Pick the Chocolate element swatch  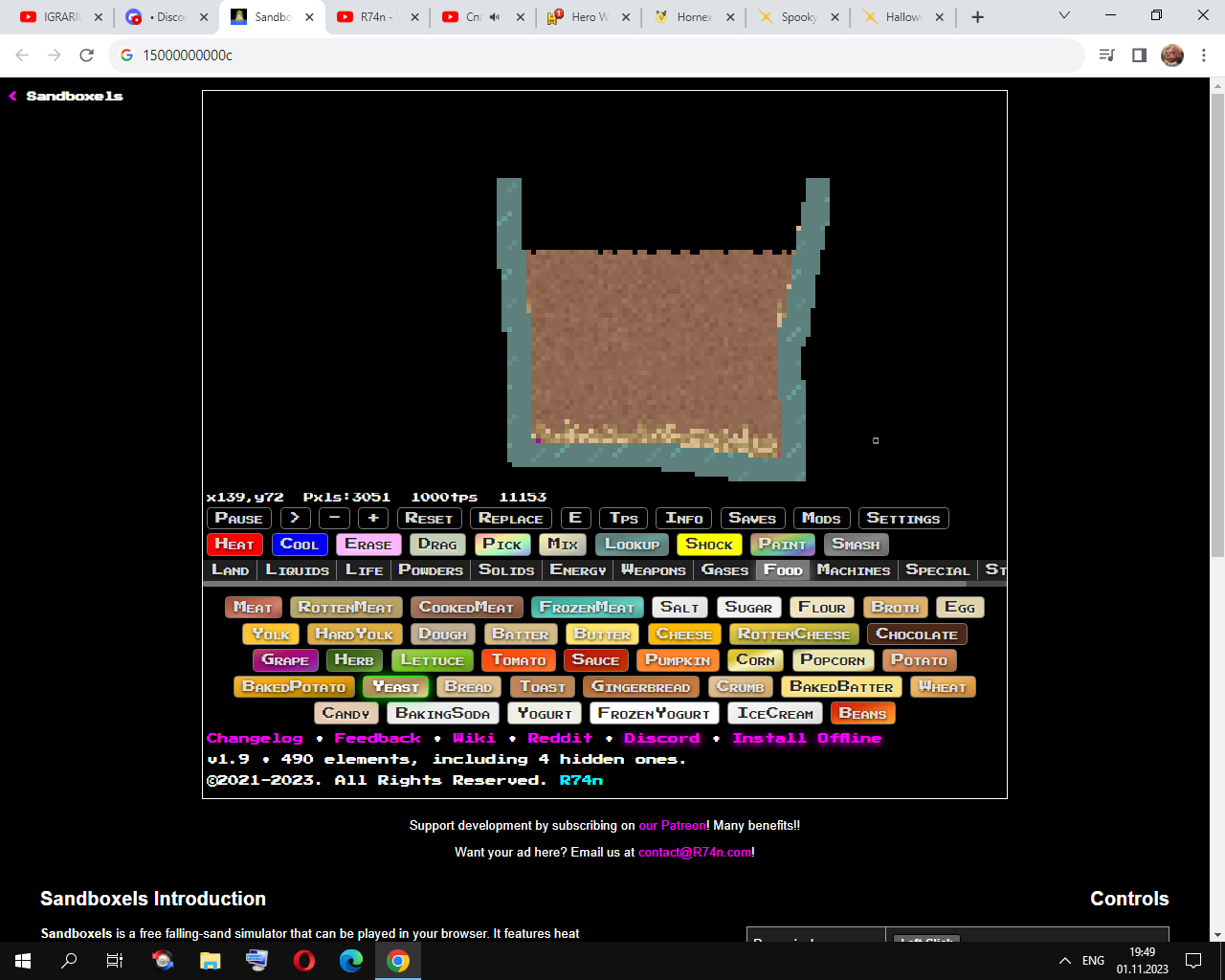(916, 634)
